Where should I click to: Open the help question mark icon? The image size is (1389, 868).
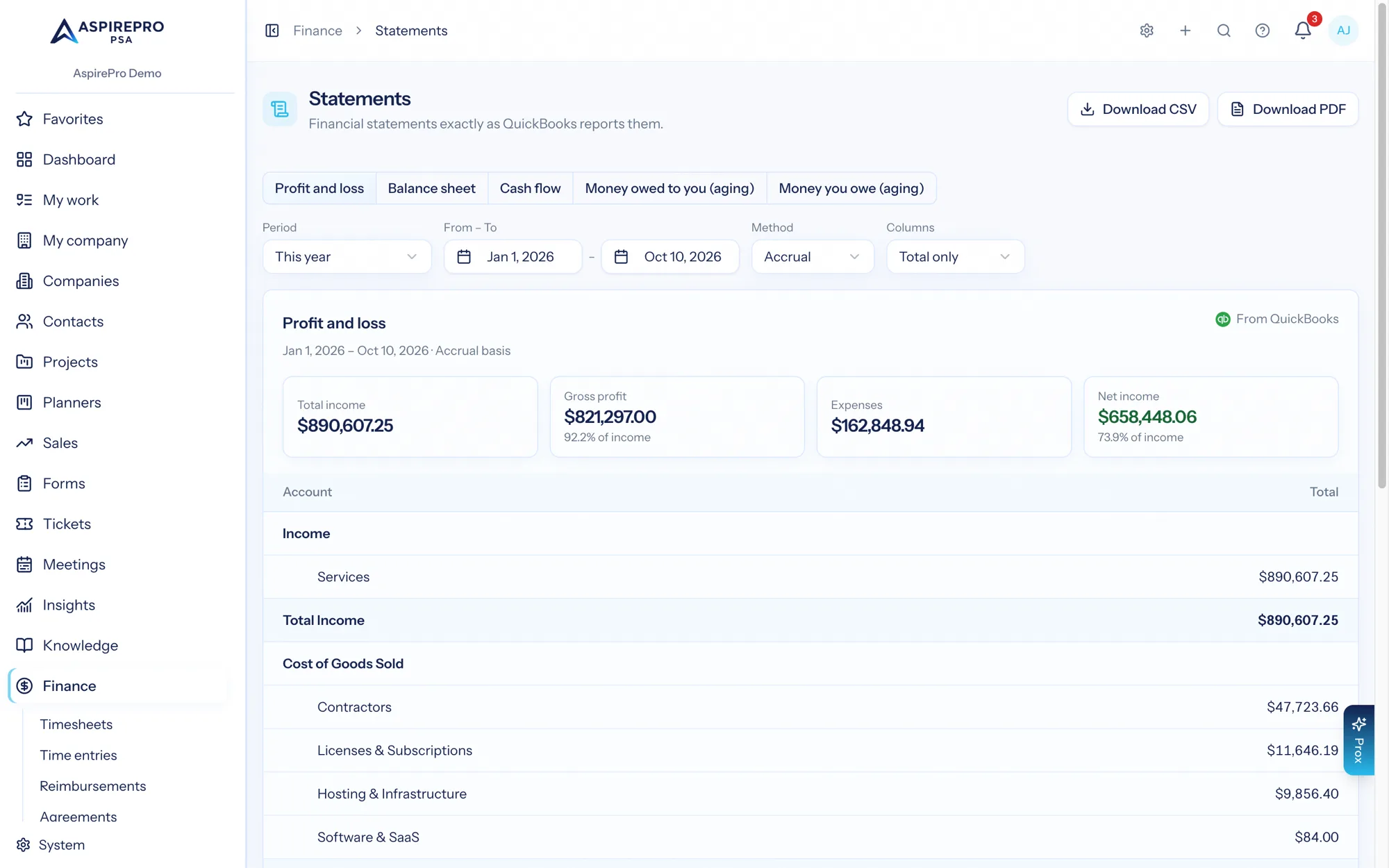(x=1263, y=31)
